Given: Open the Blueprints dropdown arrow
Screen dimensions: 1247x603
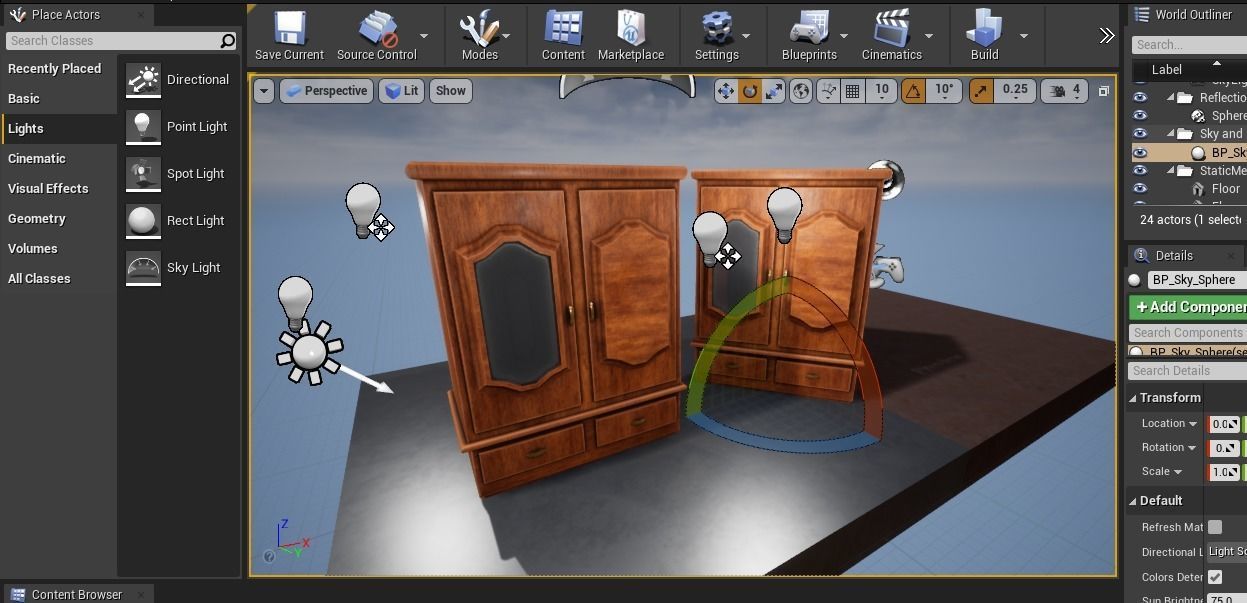Looking at the screenshot, I should coord(844,36).
